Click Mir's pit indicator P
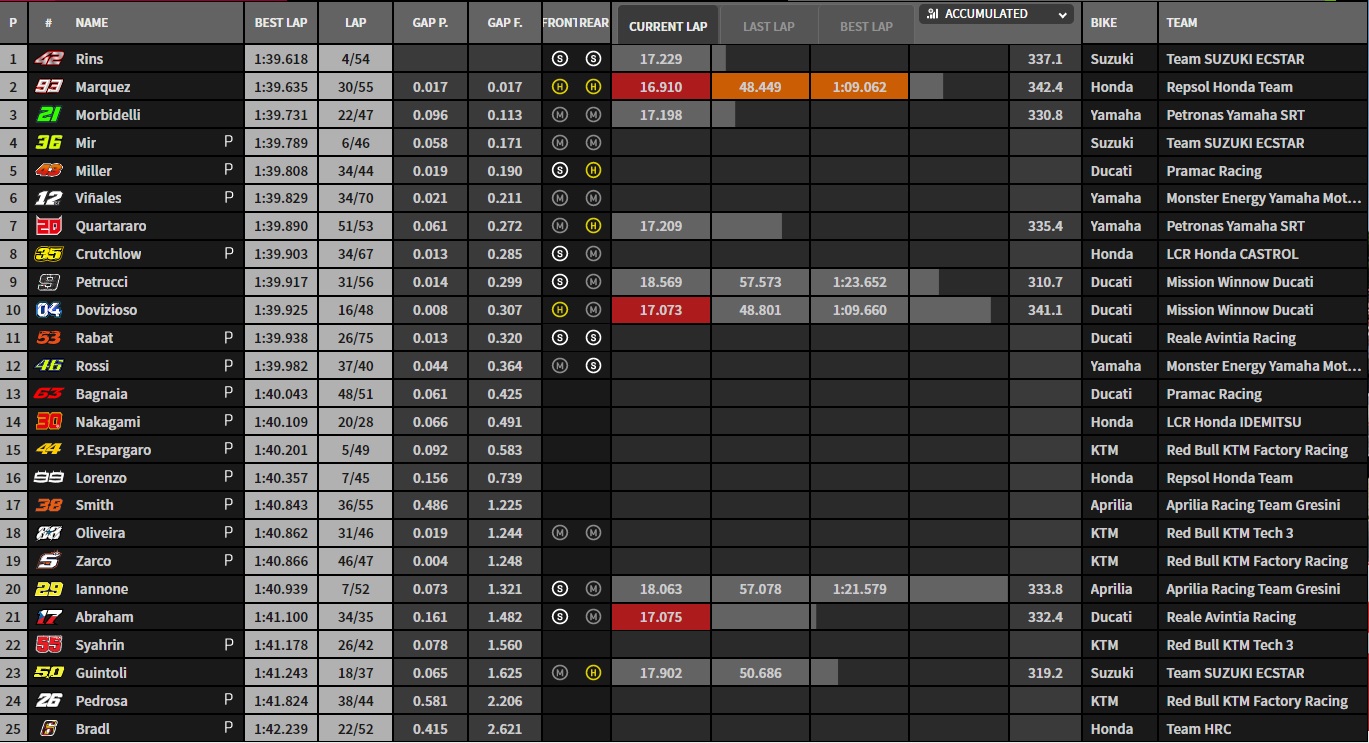This screenshot has width=1369, height=743. pos(228,143)
